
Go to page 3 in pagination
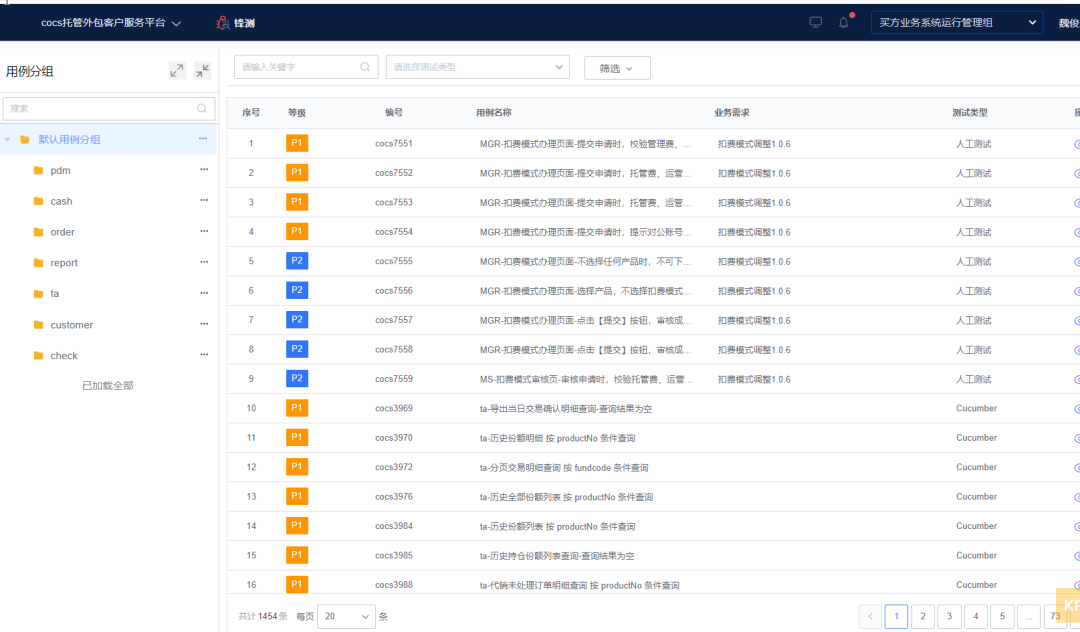(x=949, y=616)
